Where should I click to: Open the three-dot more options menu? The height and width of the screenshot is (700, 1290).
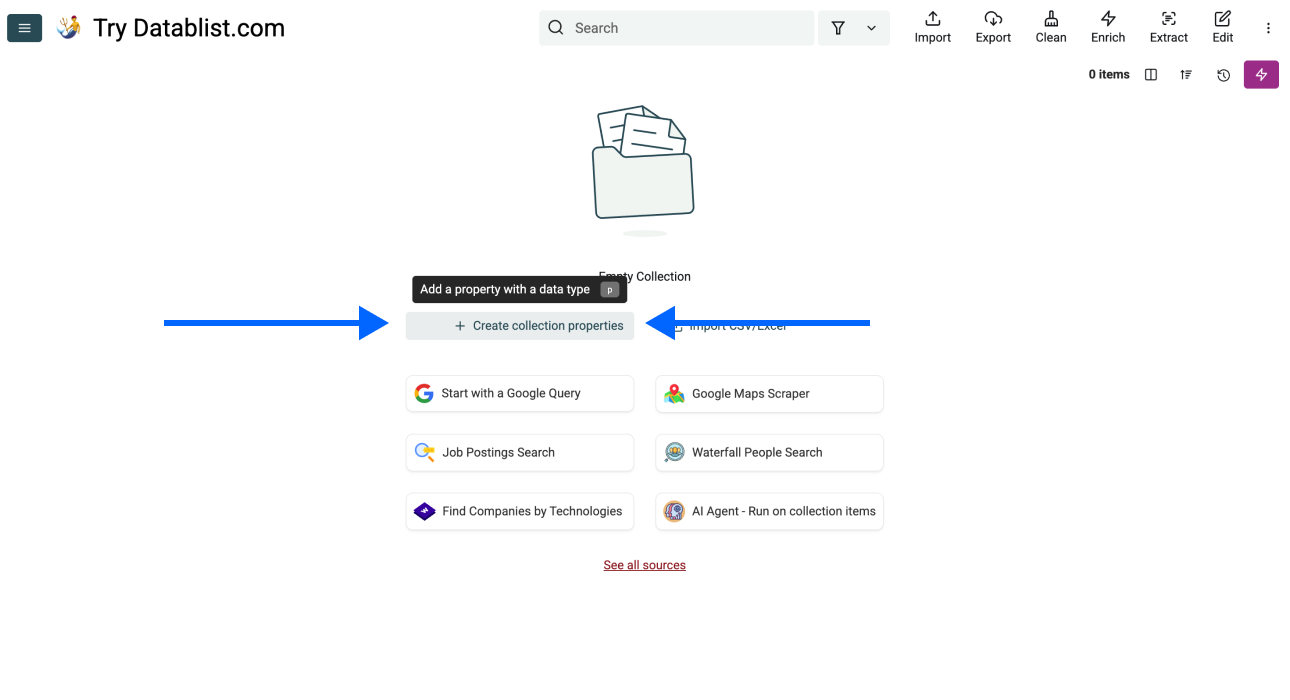coord(1268,28)
